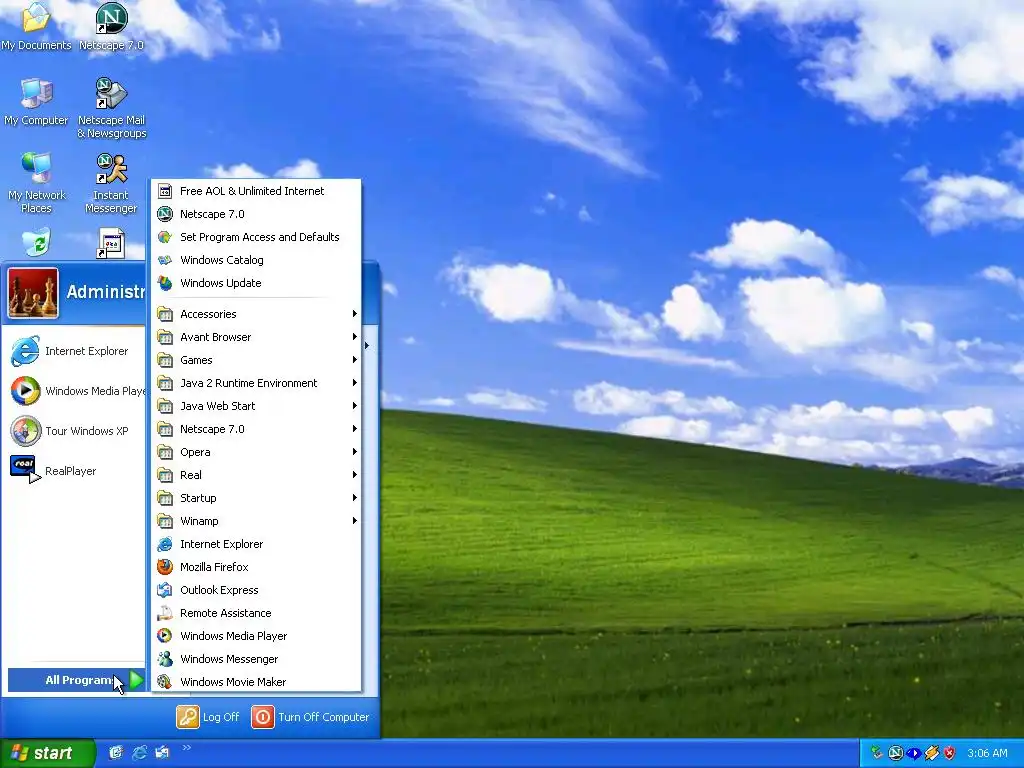
Task: Expand Real submenu arrow
Action: (355, 475)
